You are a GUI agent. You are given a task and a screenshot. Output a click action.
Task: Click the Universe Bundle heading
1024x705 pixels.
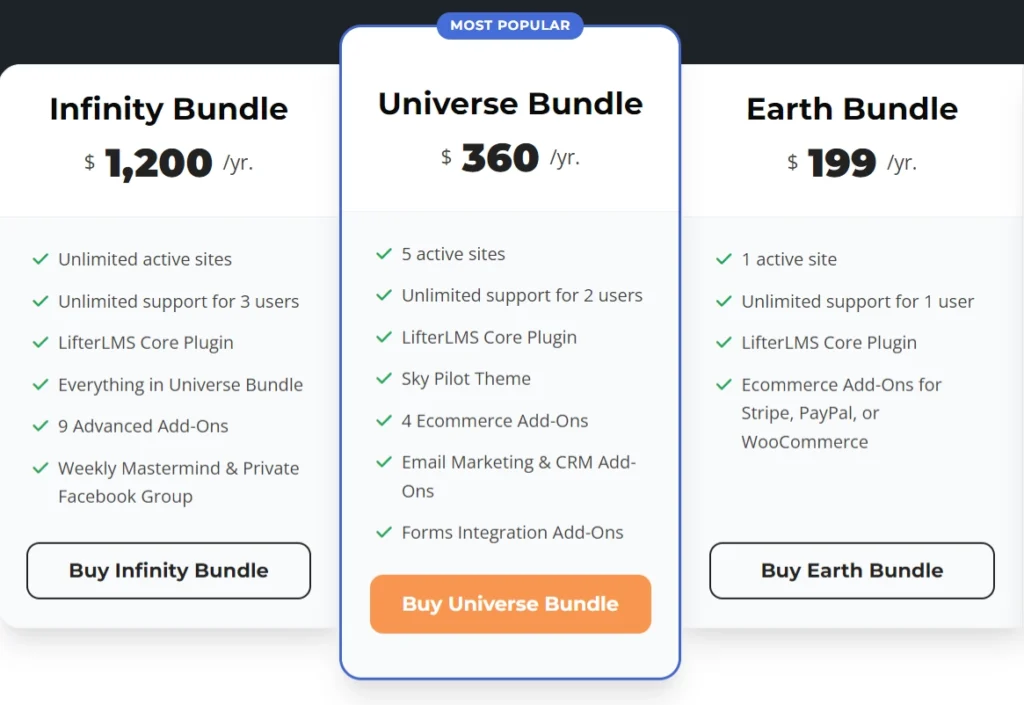(x=510, y=103)
